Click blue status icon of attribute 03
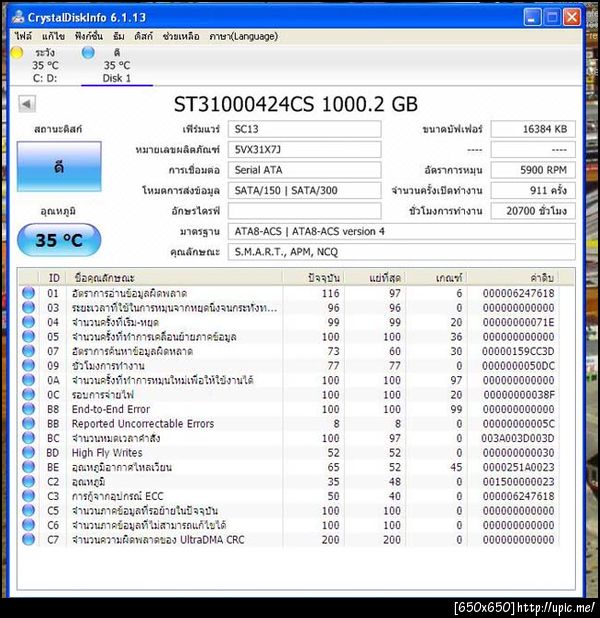The width and height of the screenshot is (600, 618). point(28,307)
